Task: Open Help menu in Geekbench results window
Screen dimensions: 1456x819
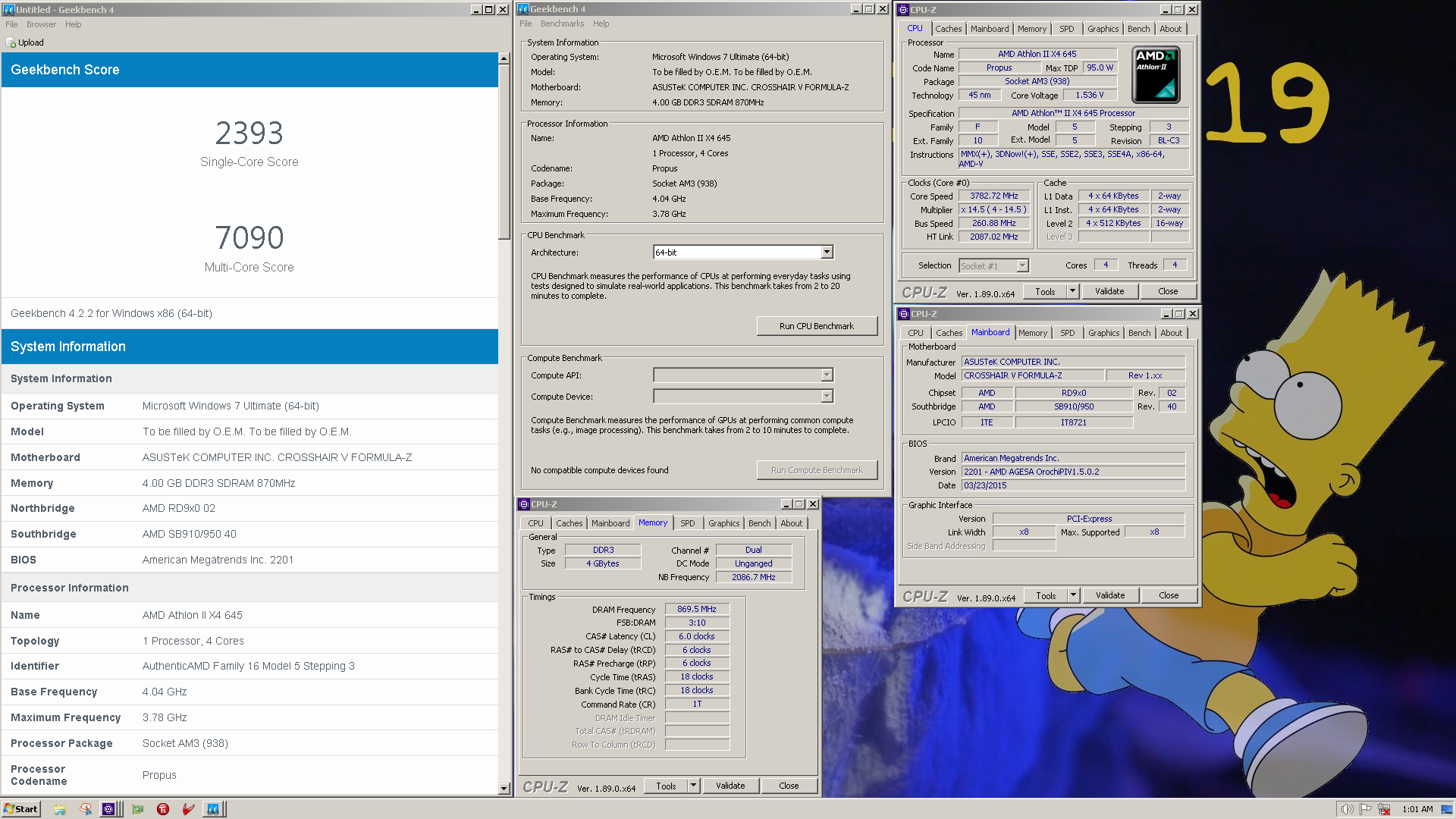Action: tap(73, 24)
